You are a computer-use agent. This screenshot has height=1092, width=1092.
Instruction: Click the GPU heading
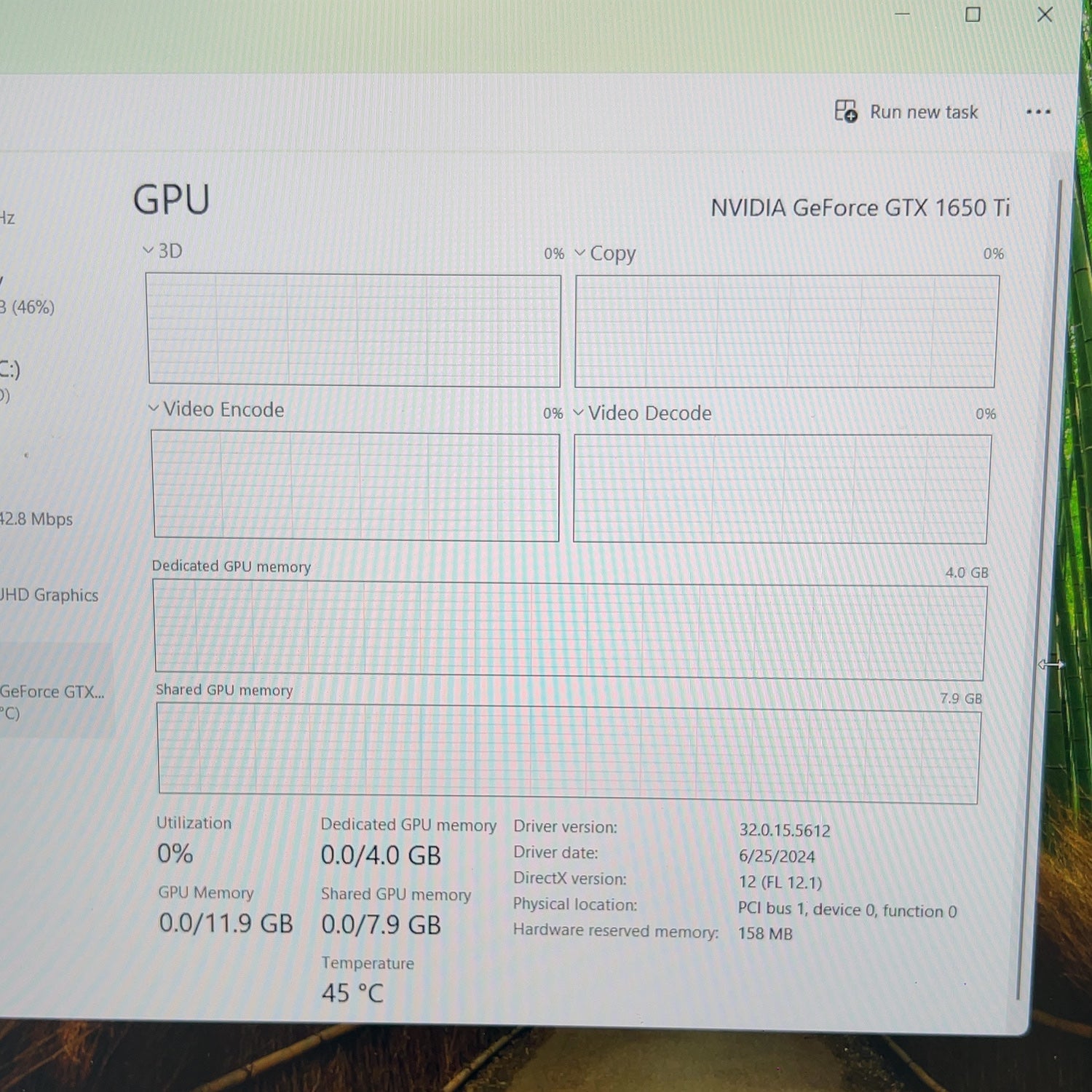(171, 199)
